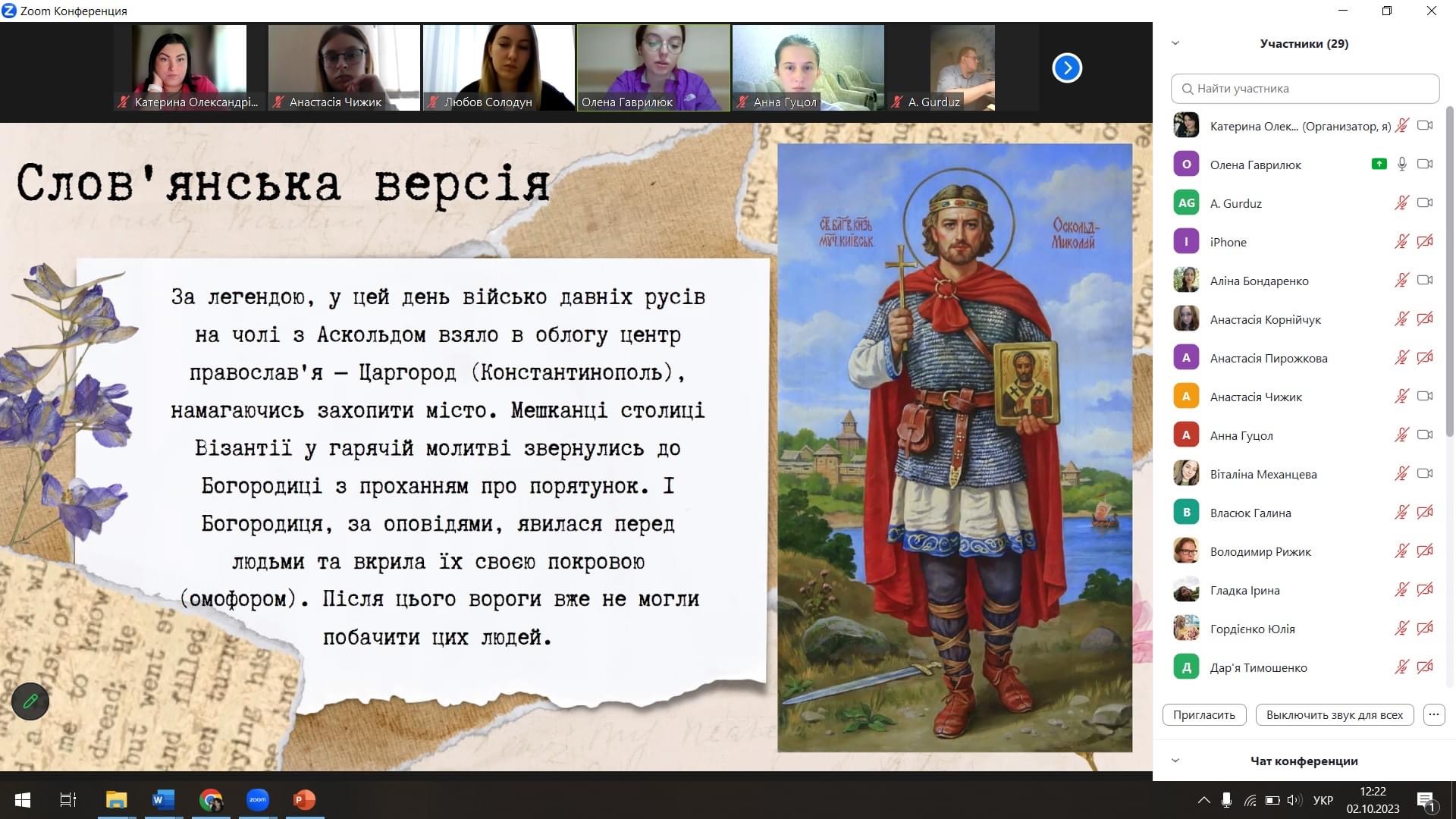Click muted mic for Анастасія Чижик
1456x819 pixels.
[1402, 396]
